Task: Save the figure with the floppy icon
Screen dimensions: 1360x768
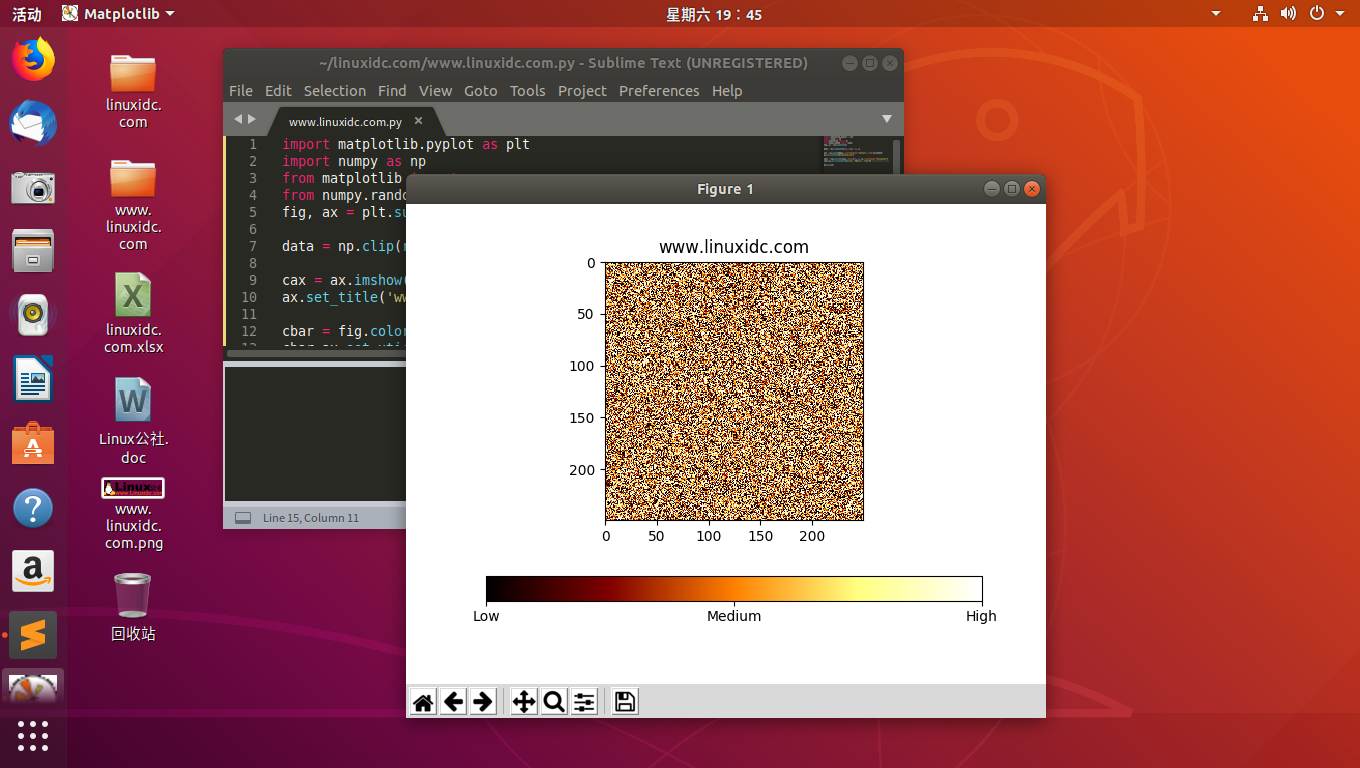Action: point(625,702)
